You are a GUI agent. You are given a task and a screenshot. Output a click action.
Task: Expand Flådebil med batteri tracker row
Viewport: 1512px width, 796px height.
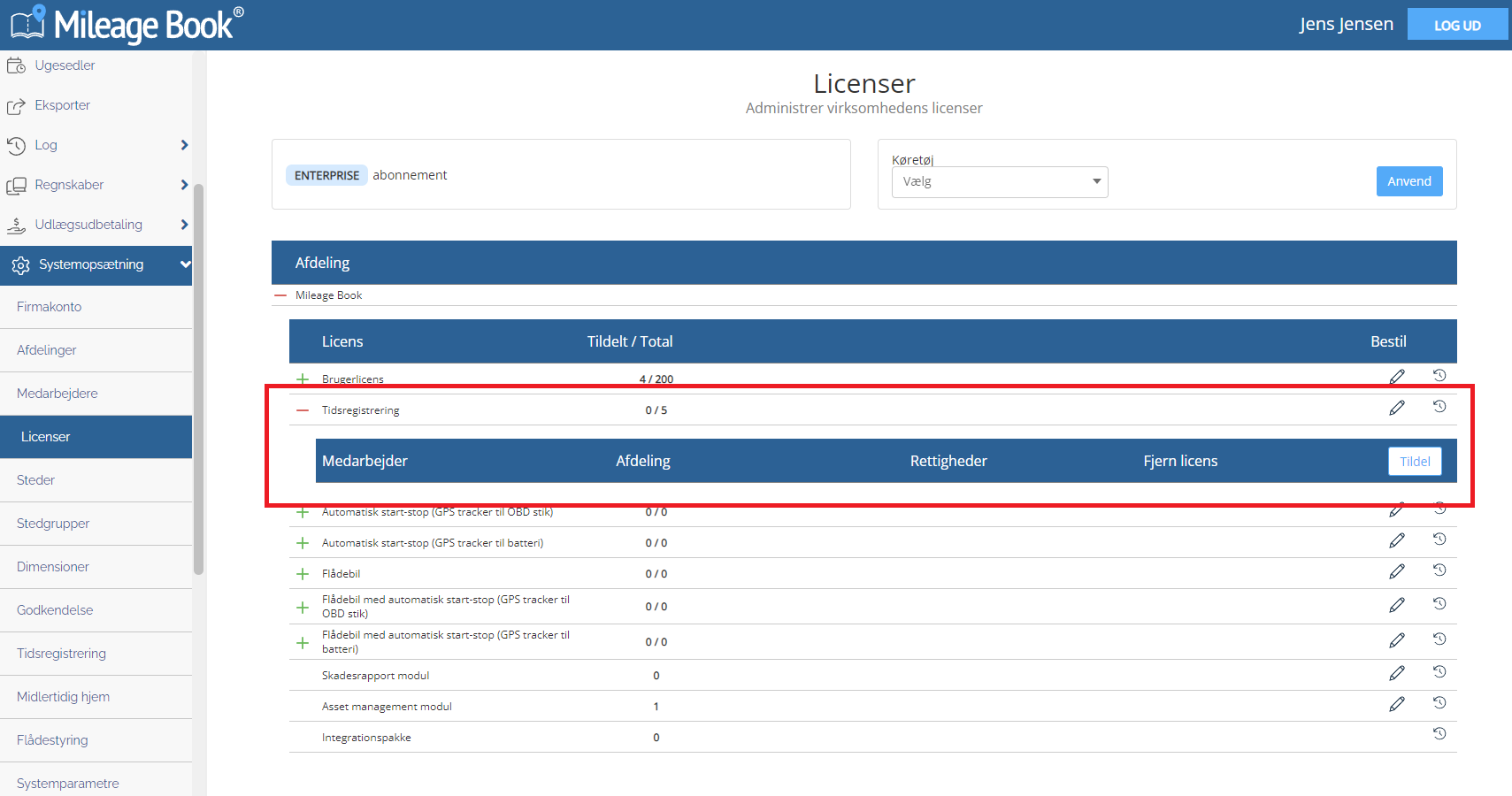[x=303, y=643]
